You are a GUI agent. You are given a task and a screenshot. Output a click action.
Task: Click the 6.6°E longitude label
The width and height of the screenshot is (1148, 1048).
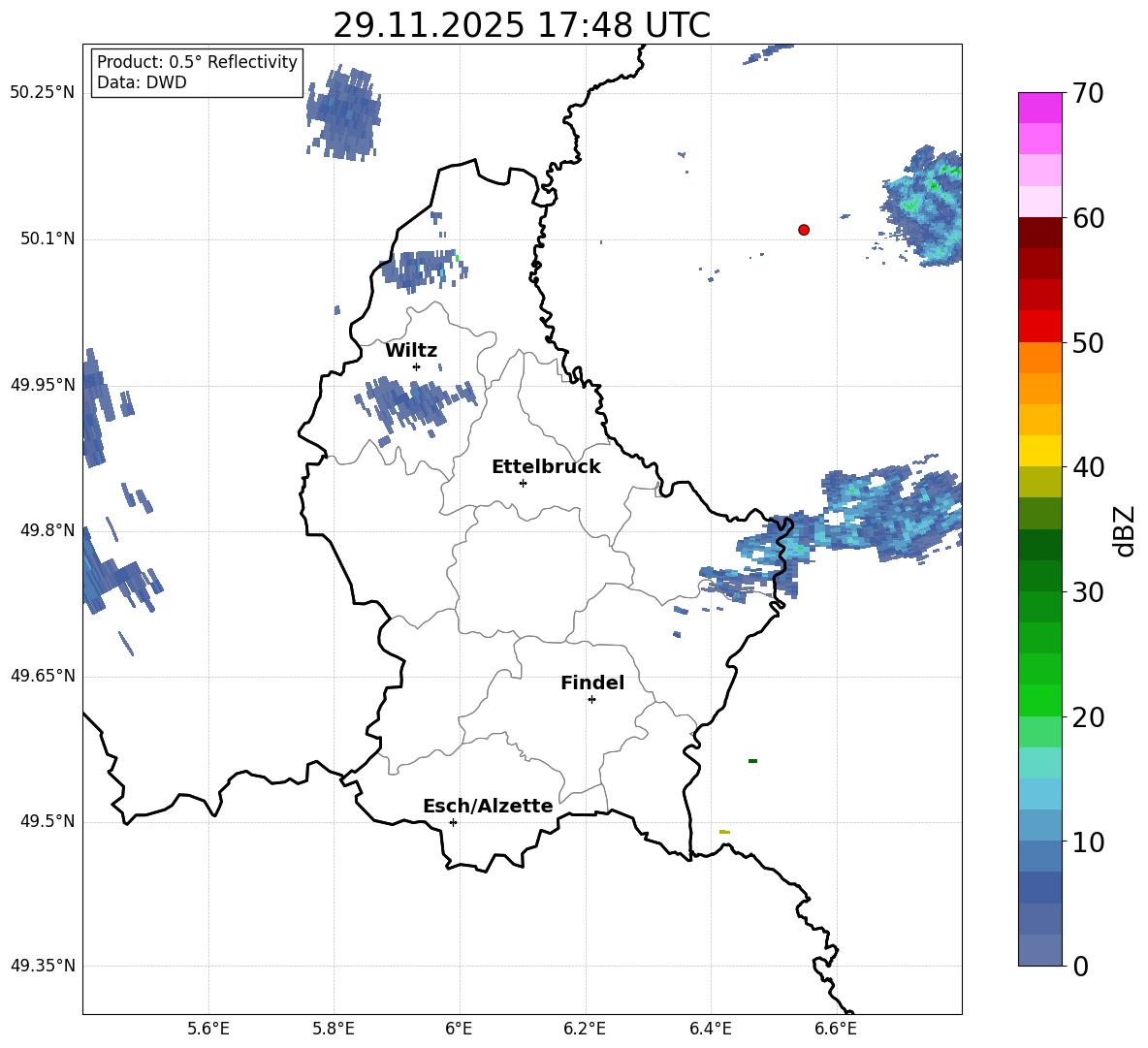(836, 1029)
